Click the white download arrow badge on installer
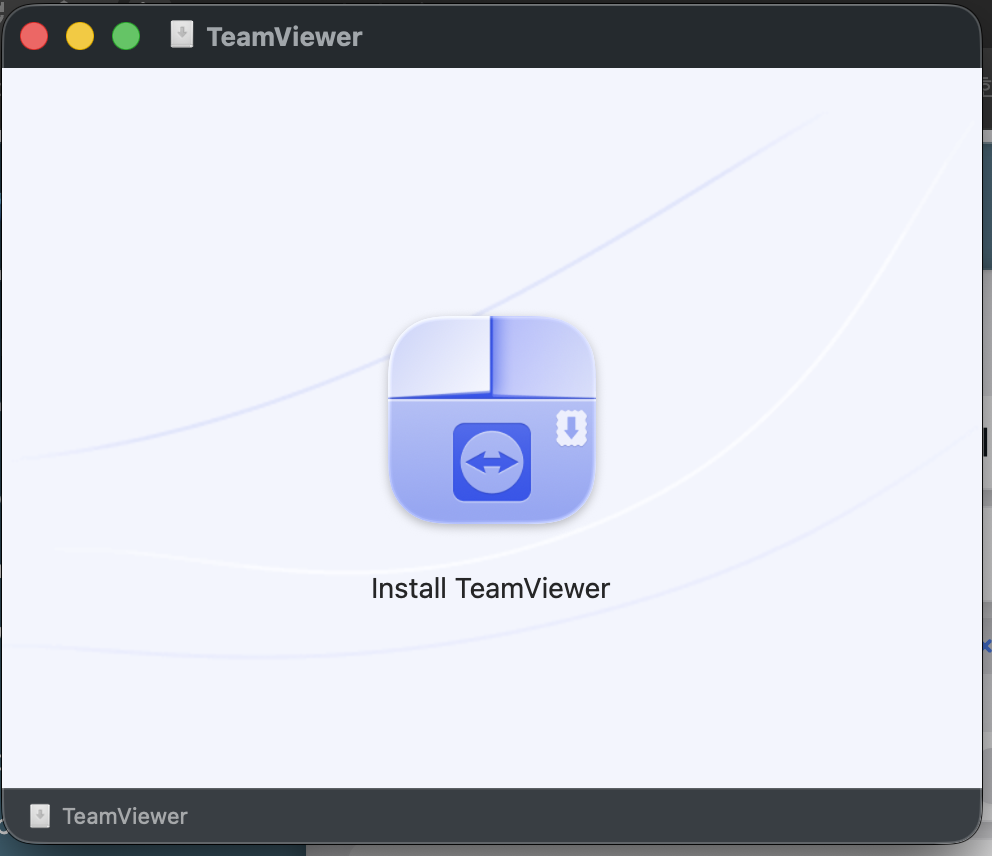This screenshot has width=992, height=856. (x=571, y=428)
